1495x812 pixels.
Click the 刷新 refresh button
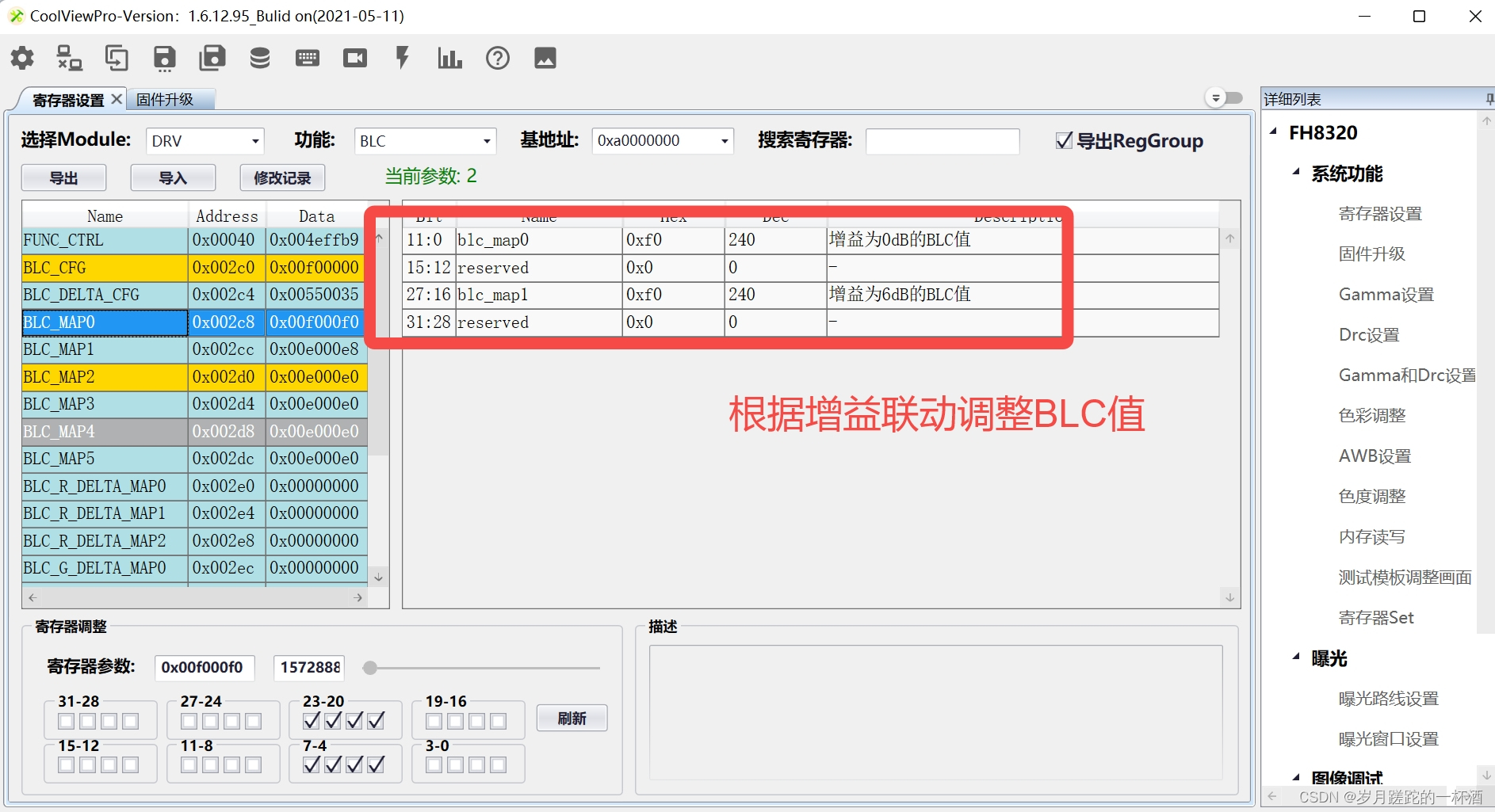[x=572, y=719]
